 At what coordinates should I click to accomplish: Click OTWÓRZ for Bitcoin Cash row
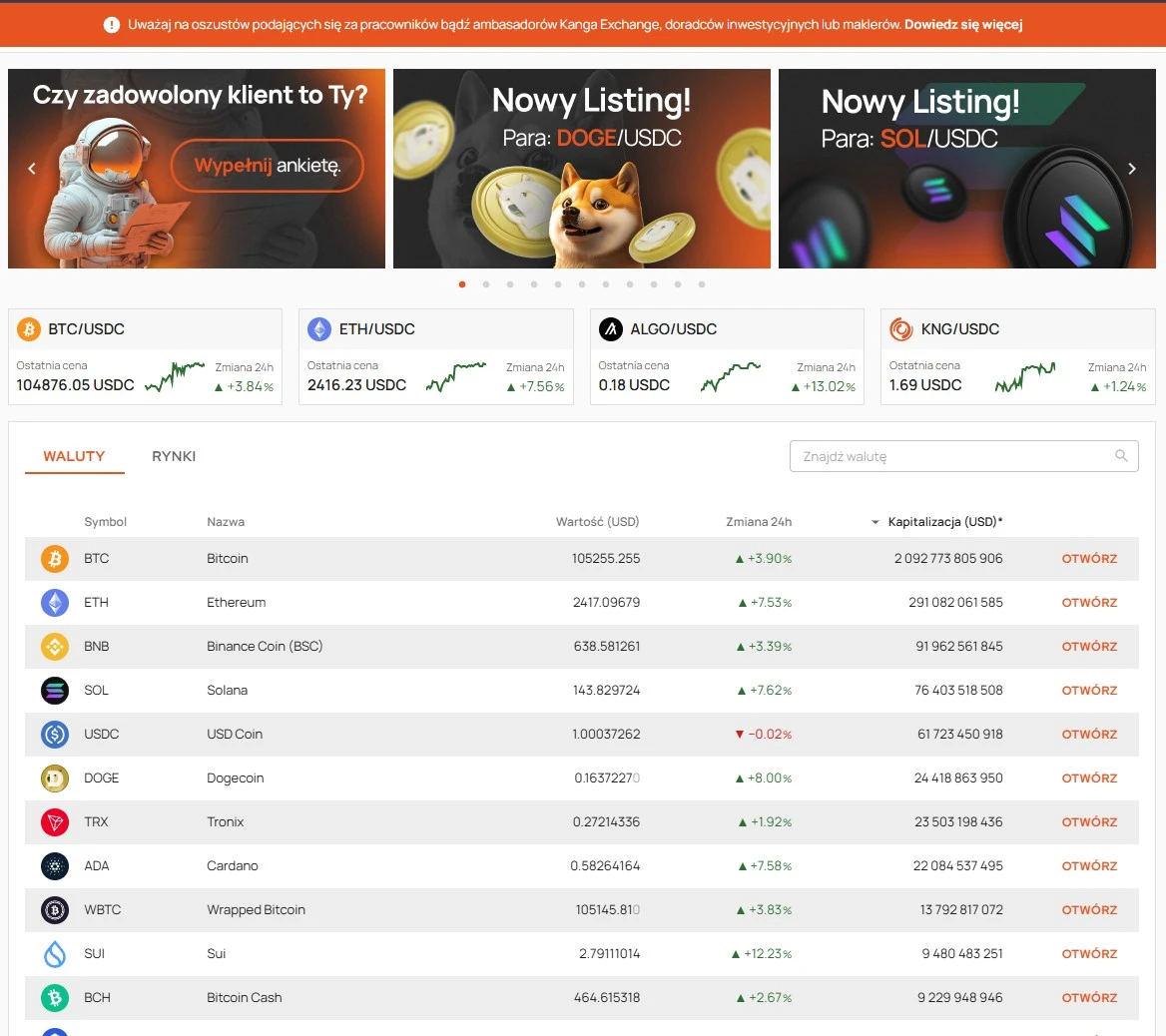(x=1089, y=997)
